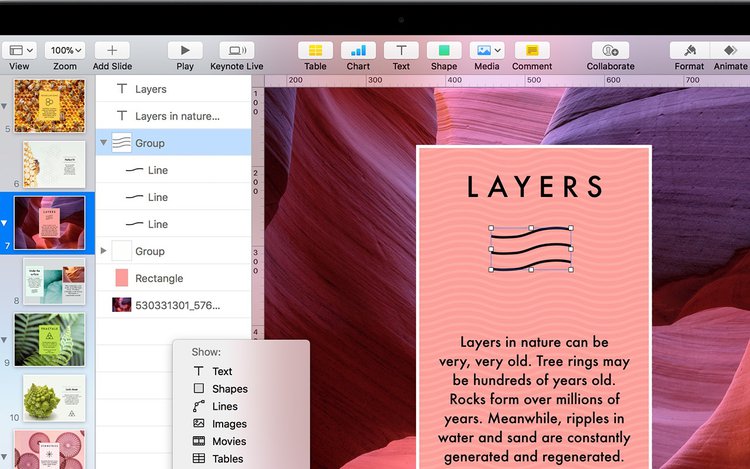Viewport: 750px width, 469px height.
Task: Click the Images picture icon in Show list
Action: (x=199, y=423)
